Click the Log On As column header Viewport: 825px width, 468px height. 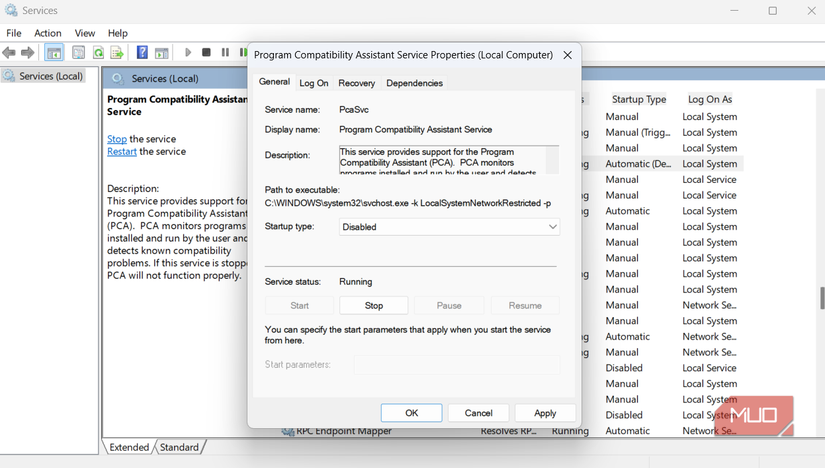click(710, 99)
